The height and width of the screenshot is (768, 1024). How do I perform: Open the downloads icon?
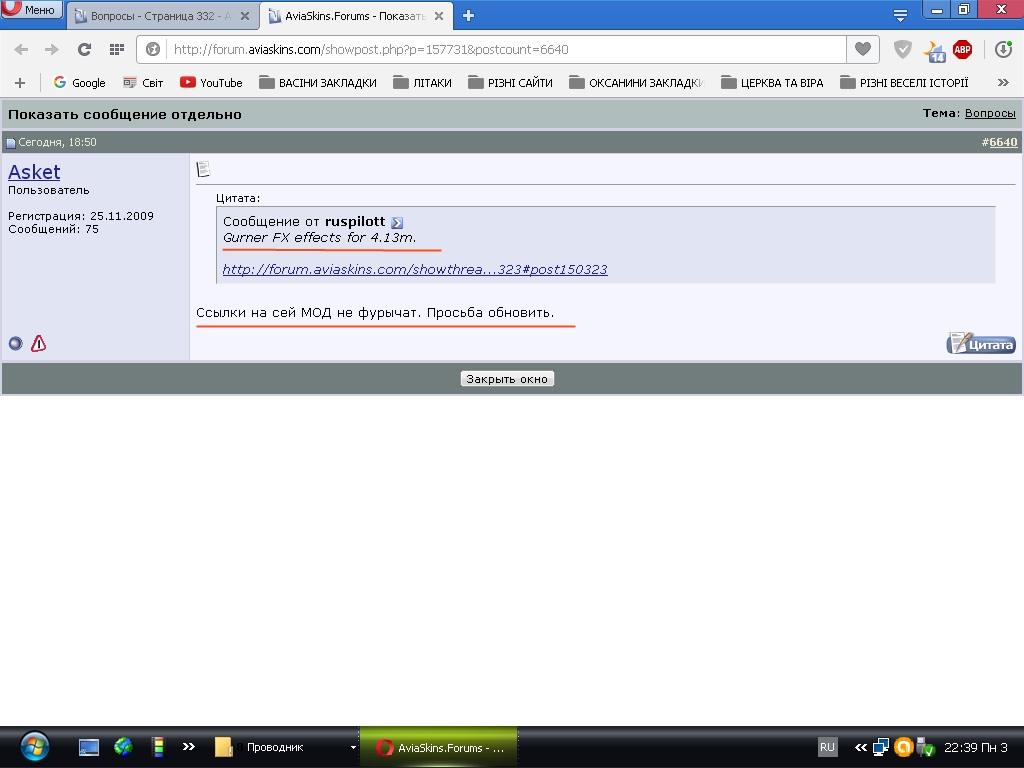(x=1003, y=50)
